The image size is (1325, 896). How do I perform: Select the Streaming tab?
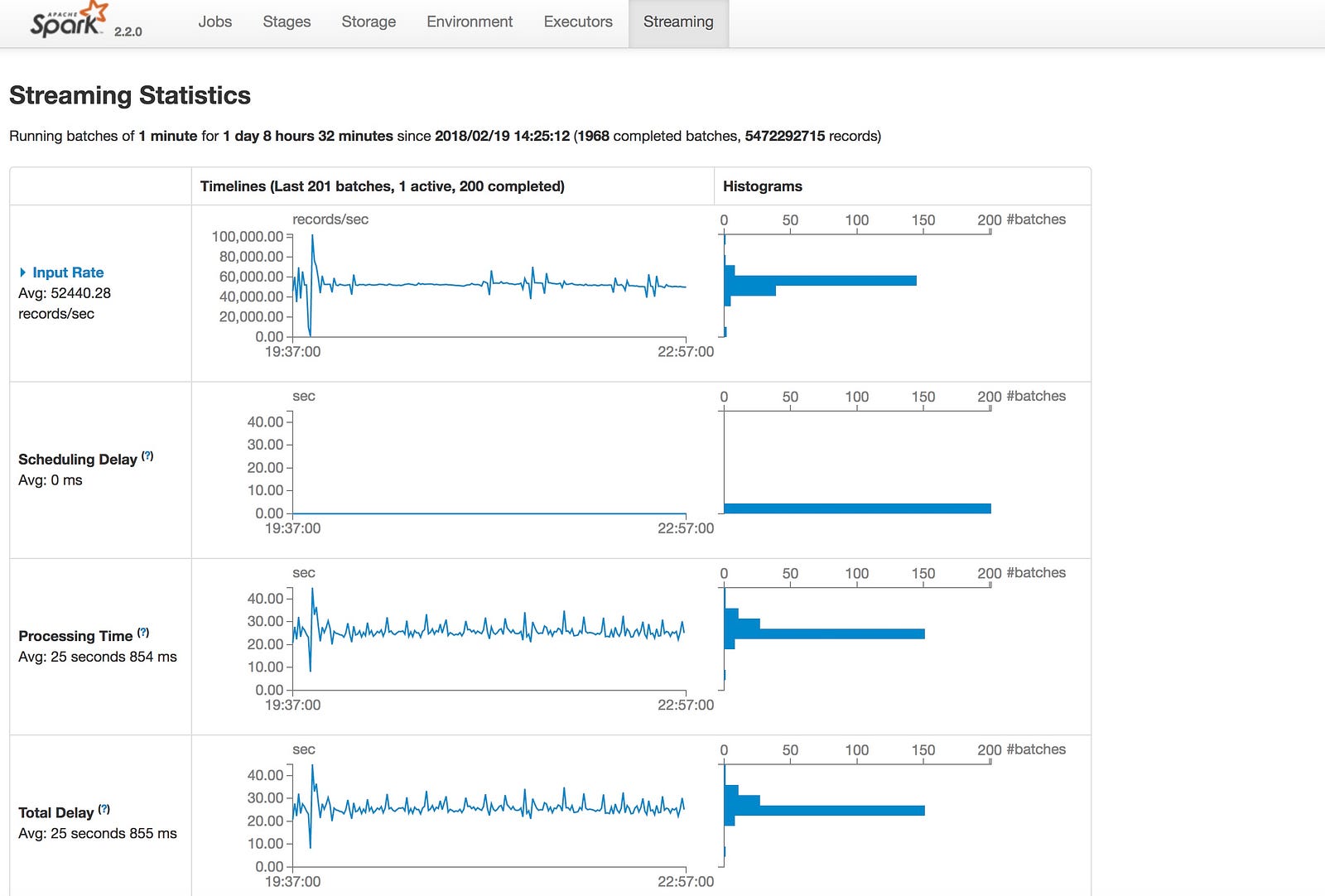[x=678, y=22]
